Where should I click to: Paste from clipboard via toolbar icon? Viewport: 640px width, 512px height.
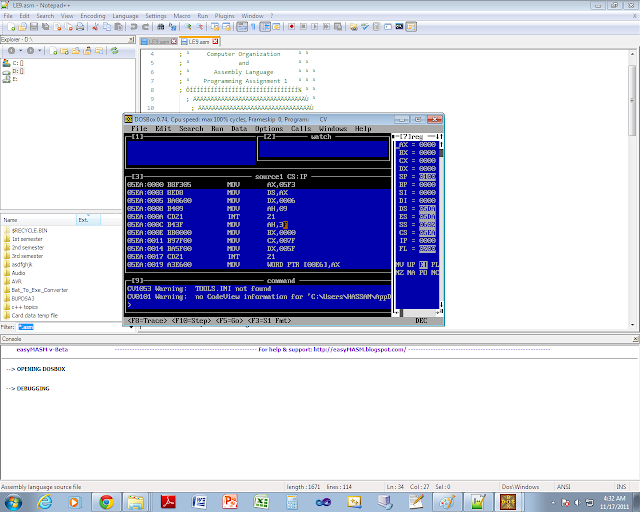pos(118,27)
